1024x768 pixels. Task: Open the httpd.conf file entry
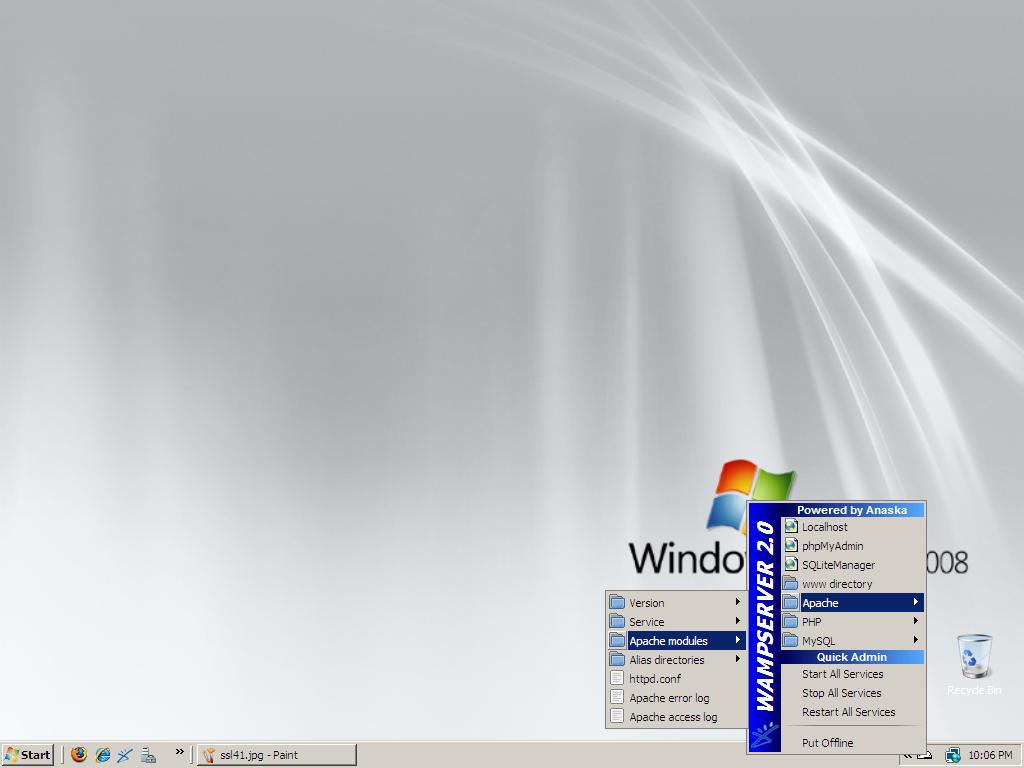coord(655,679)
